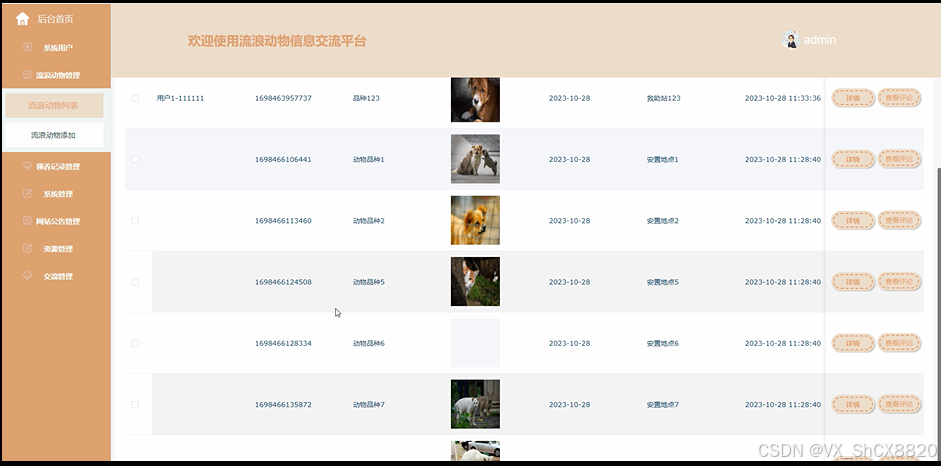The height and width of the screenshot is (466, 941).
Task: Click the 1698463957737 cell
Action: pos(283,98)
